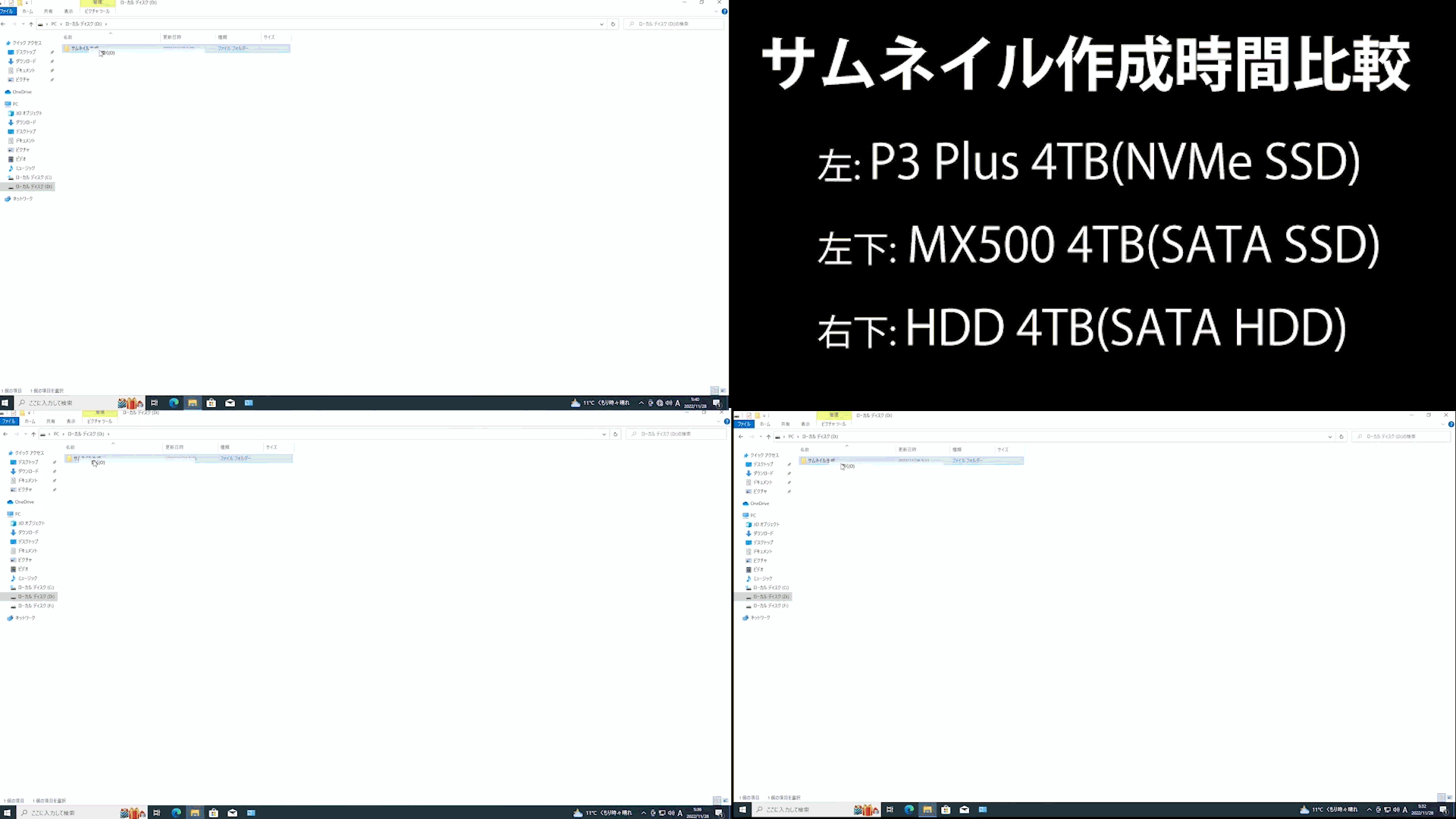Image resolution: width=1456 pixels, height=819 pixels.
Task: Show hidden tray icons on bottom-right taskbar
Action: pyautogui.click(x=1369, y=810)
